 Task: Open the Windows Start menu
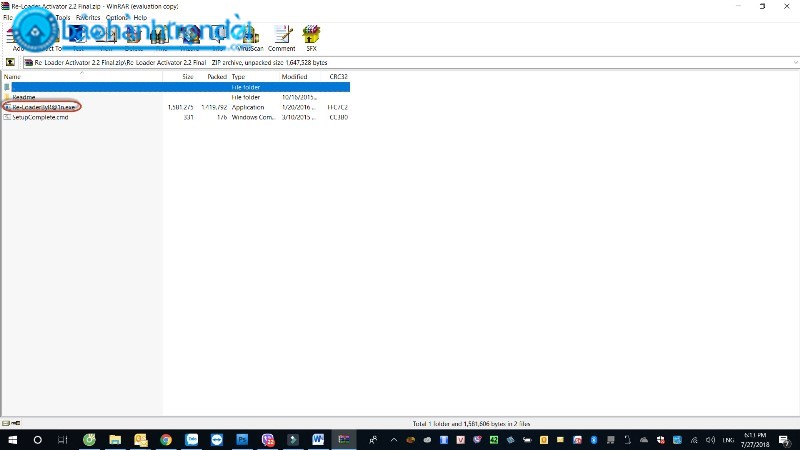click(x=12, y=440)
